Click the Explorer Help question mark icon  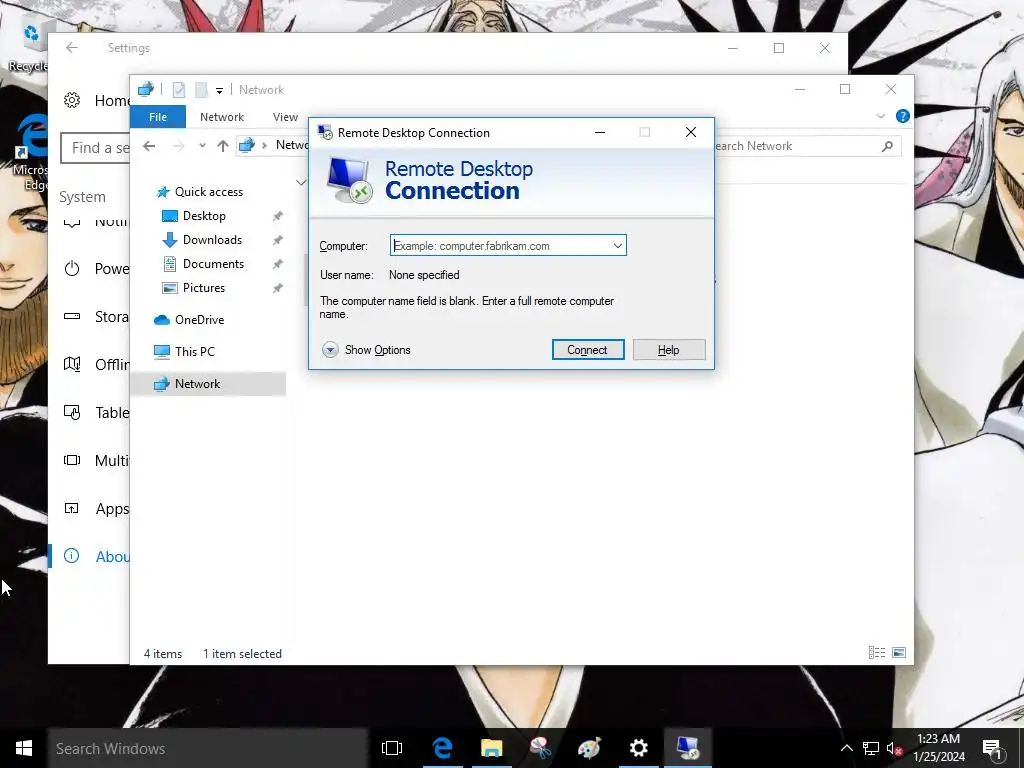[x=903, y=116]
